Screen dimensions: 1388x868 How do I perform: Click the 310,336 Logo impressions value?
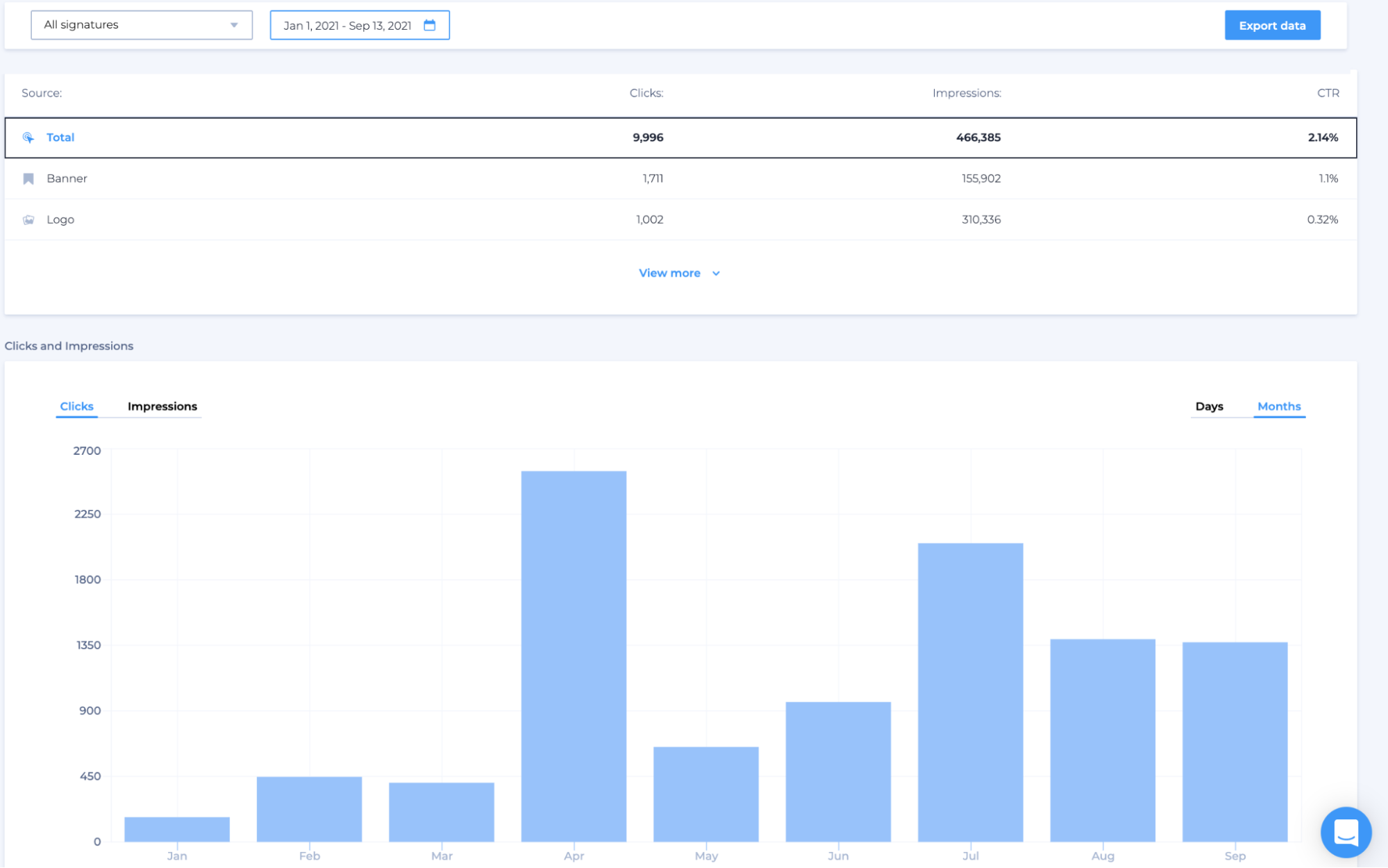[x=981, y=219]
